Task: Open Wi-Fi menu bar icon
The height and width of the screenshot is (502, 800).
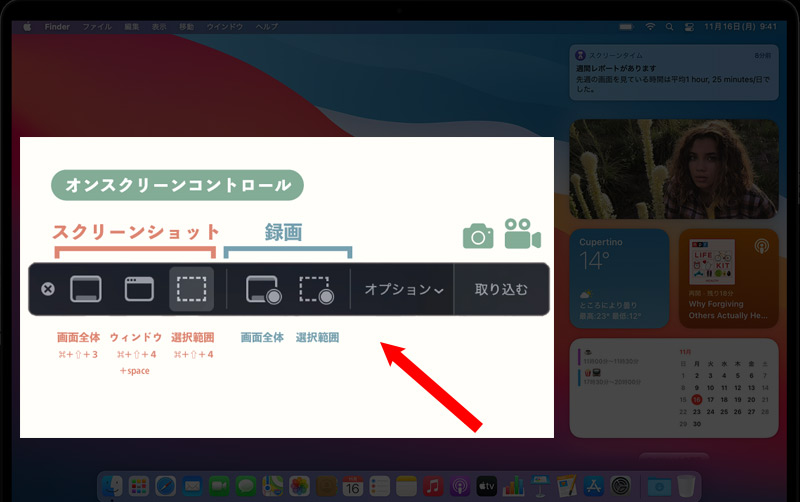Action: tap(650, 27)
